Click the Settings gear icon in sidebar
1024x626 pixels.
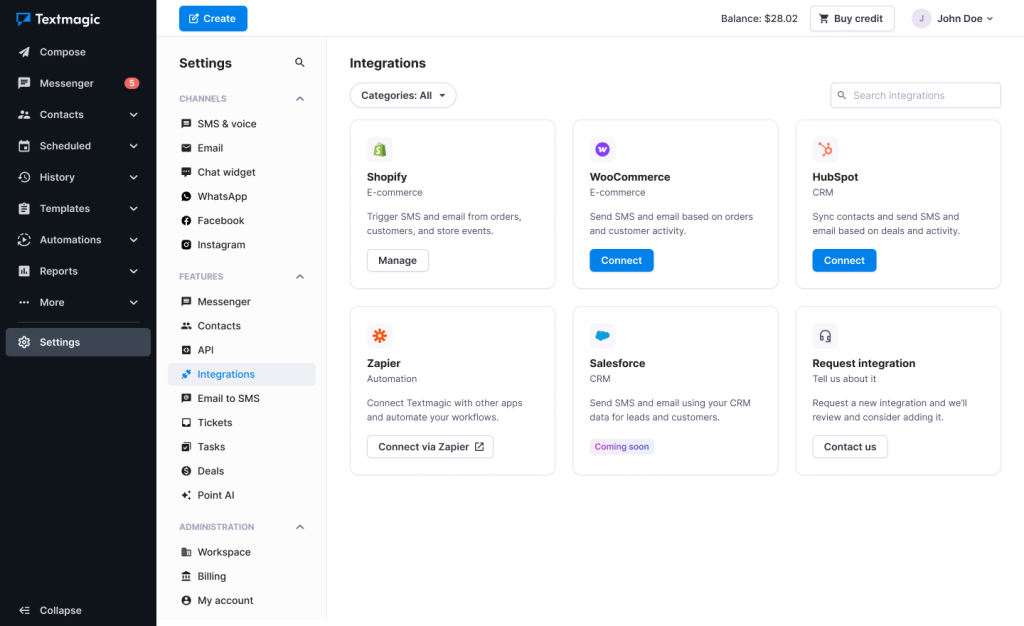pyautogui.click(x=24, y=342)
